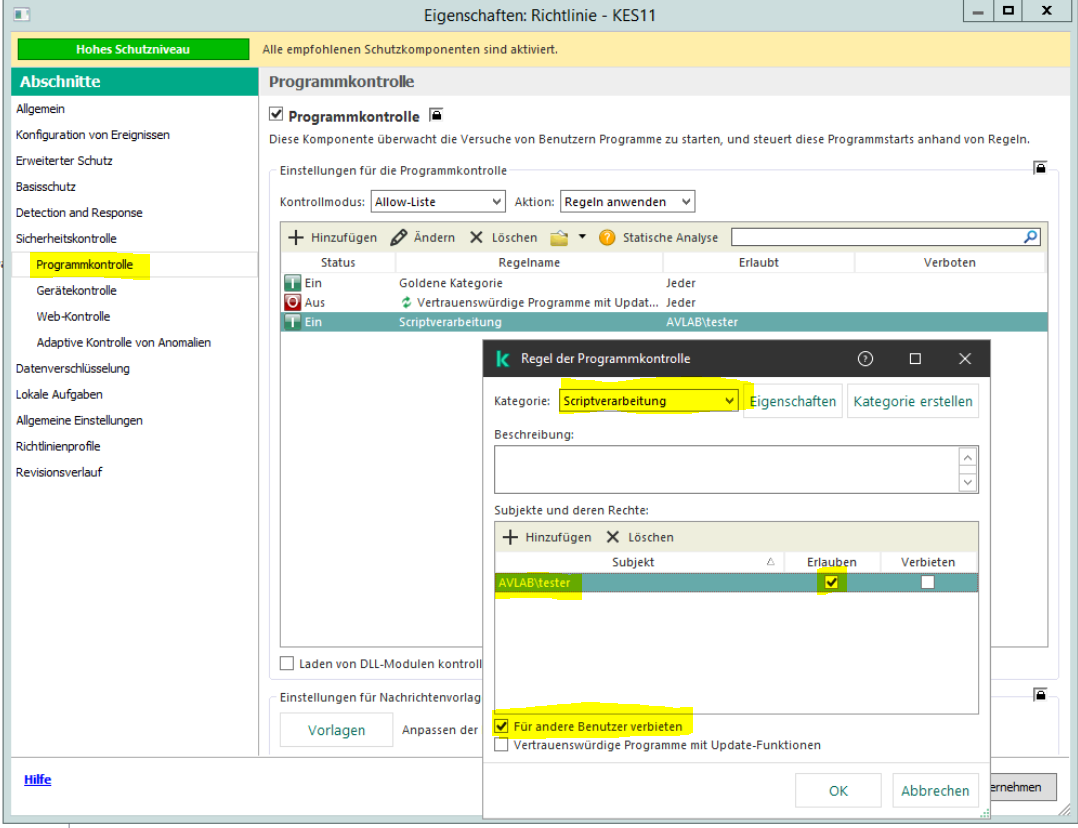Go to the Basisschutz section
The image size is (1078, 828).
coord(46,186)
